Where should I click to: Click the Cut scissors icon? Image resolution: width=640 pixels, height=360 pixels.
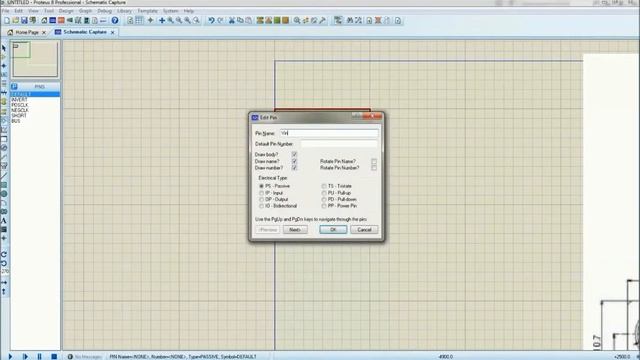232,20
